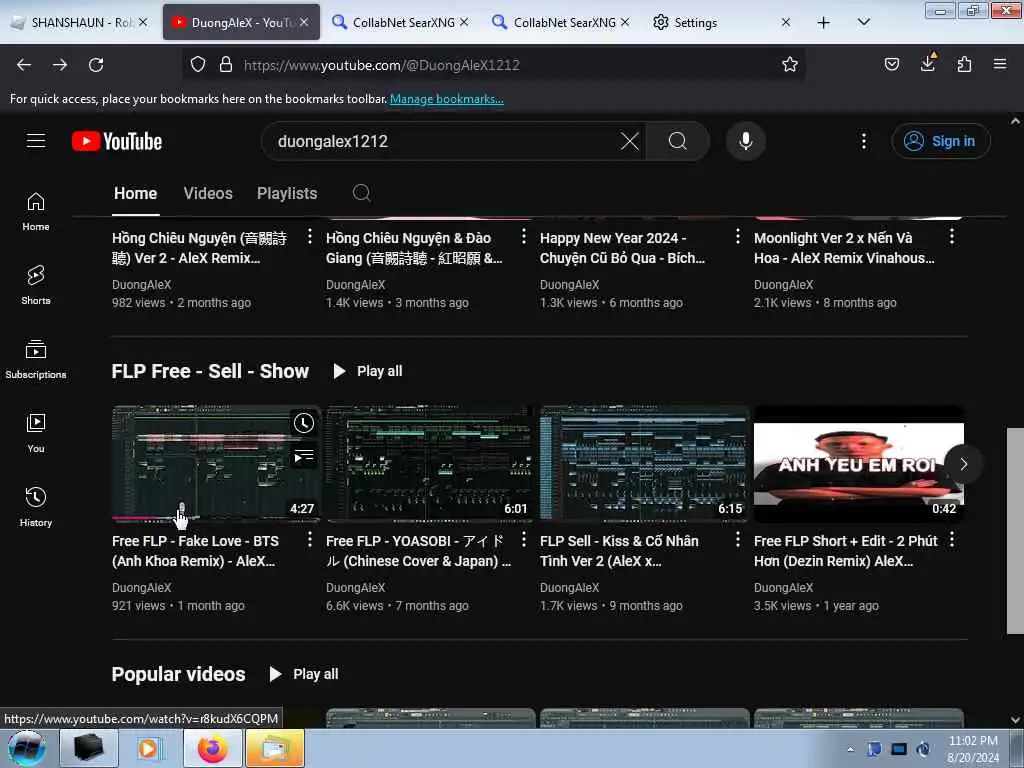Go back in Firefox
Image resolution: width=1024 pixels, height=768 pixels.
coord(24,65)
